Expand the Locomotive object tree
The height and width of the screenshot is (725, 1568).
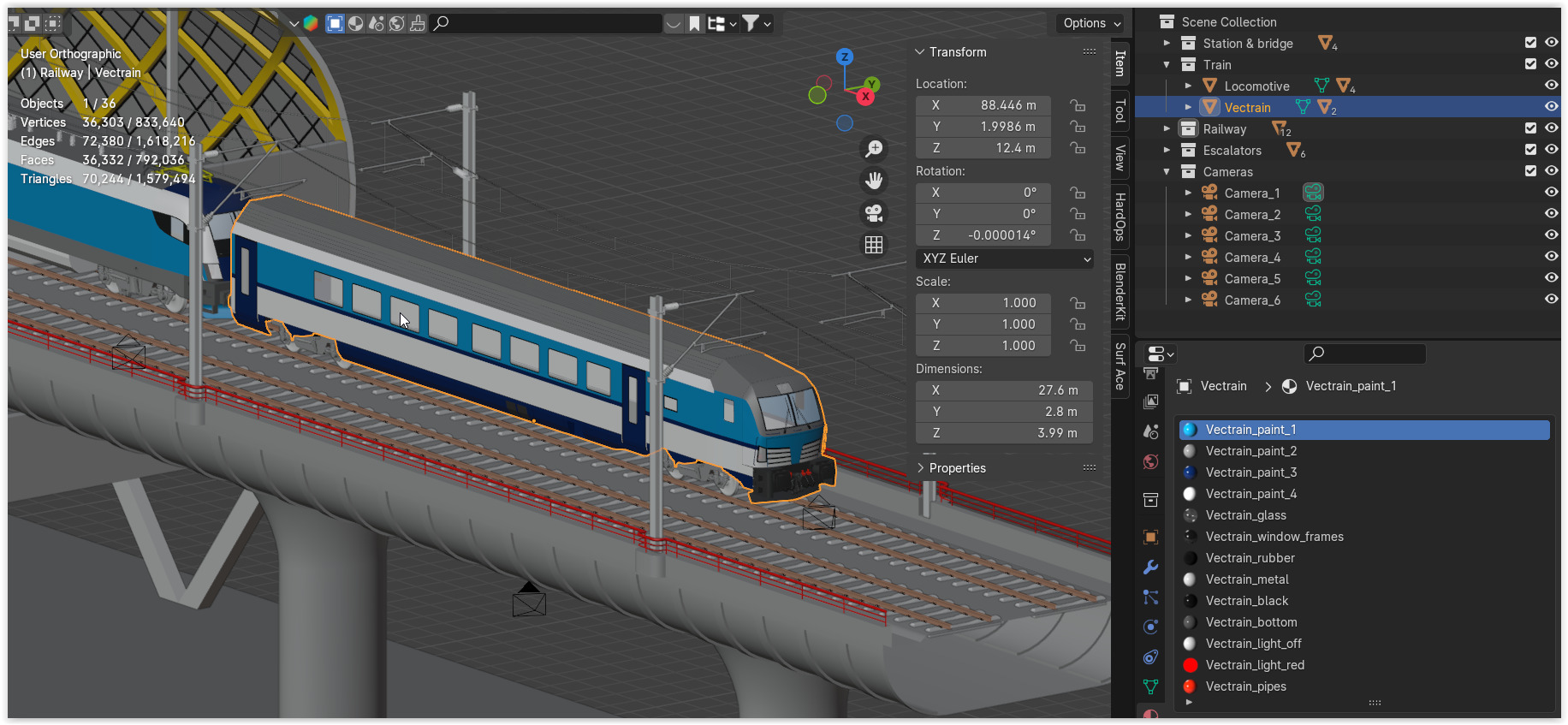[1188, 86]
